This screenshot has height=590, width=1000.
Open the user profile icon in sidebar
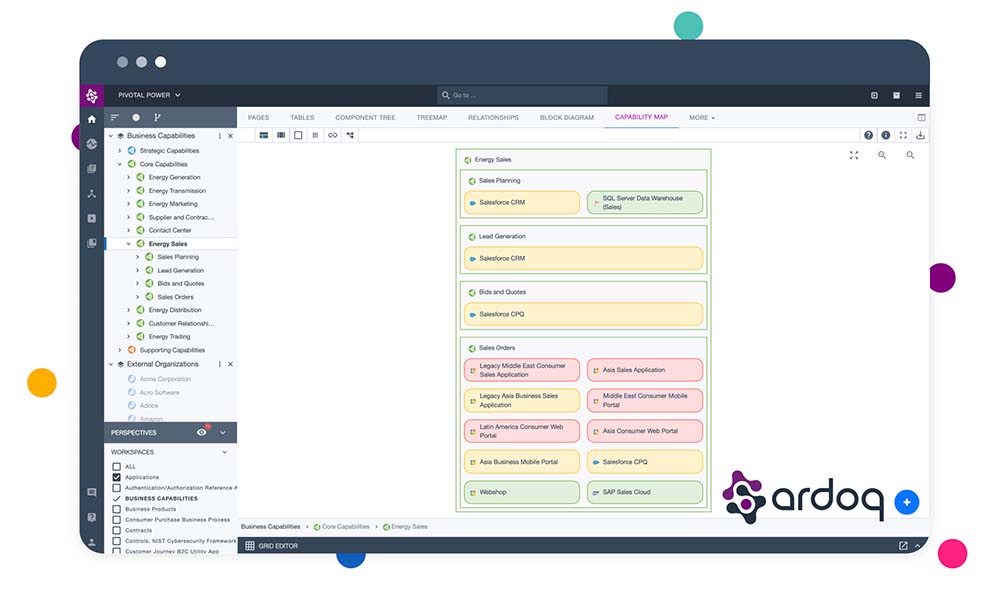[x=92, y=542]
